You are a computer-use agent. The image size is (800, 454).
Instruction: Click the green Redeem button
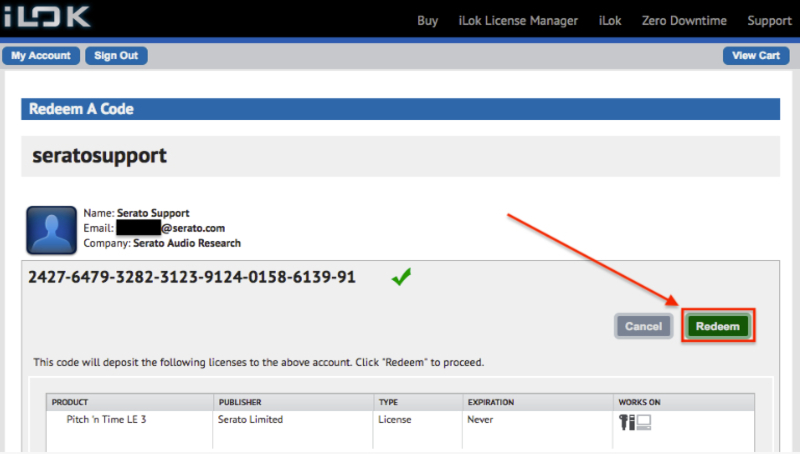[717, 326]
